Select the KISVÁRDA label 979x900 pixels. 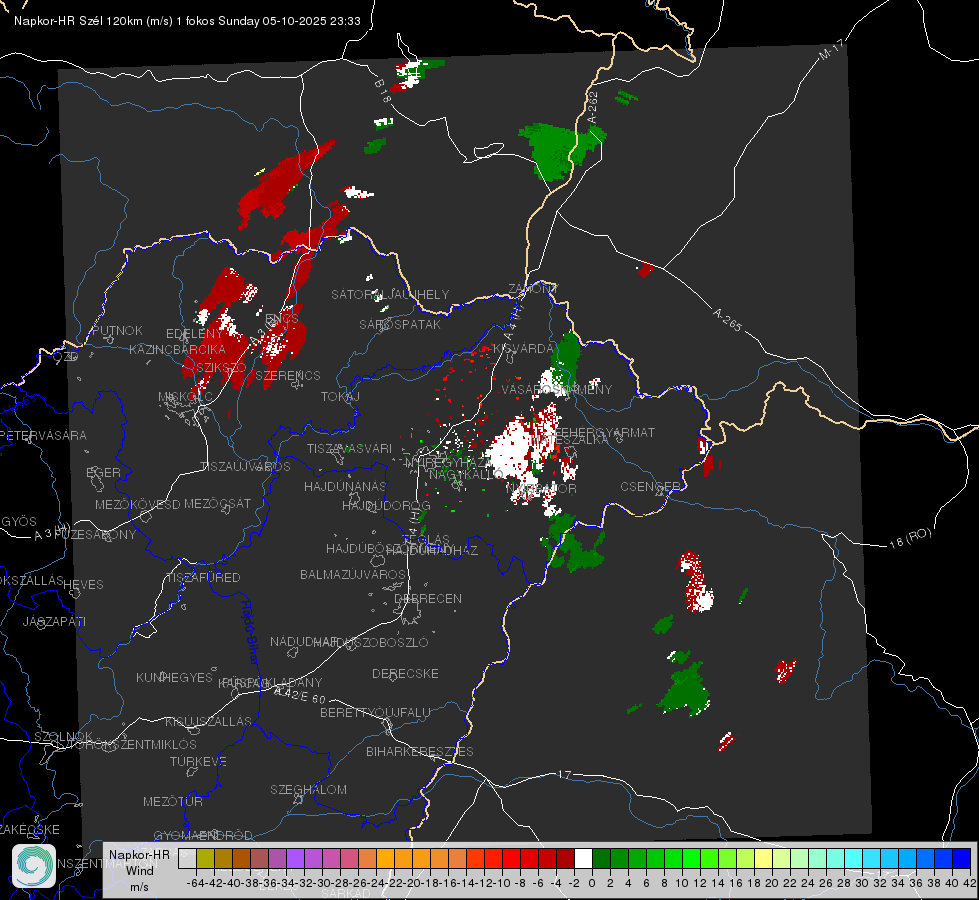(x=523, y=348)
